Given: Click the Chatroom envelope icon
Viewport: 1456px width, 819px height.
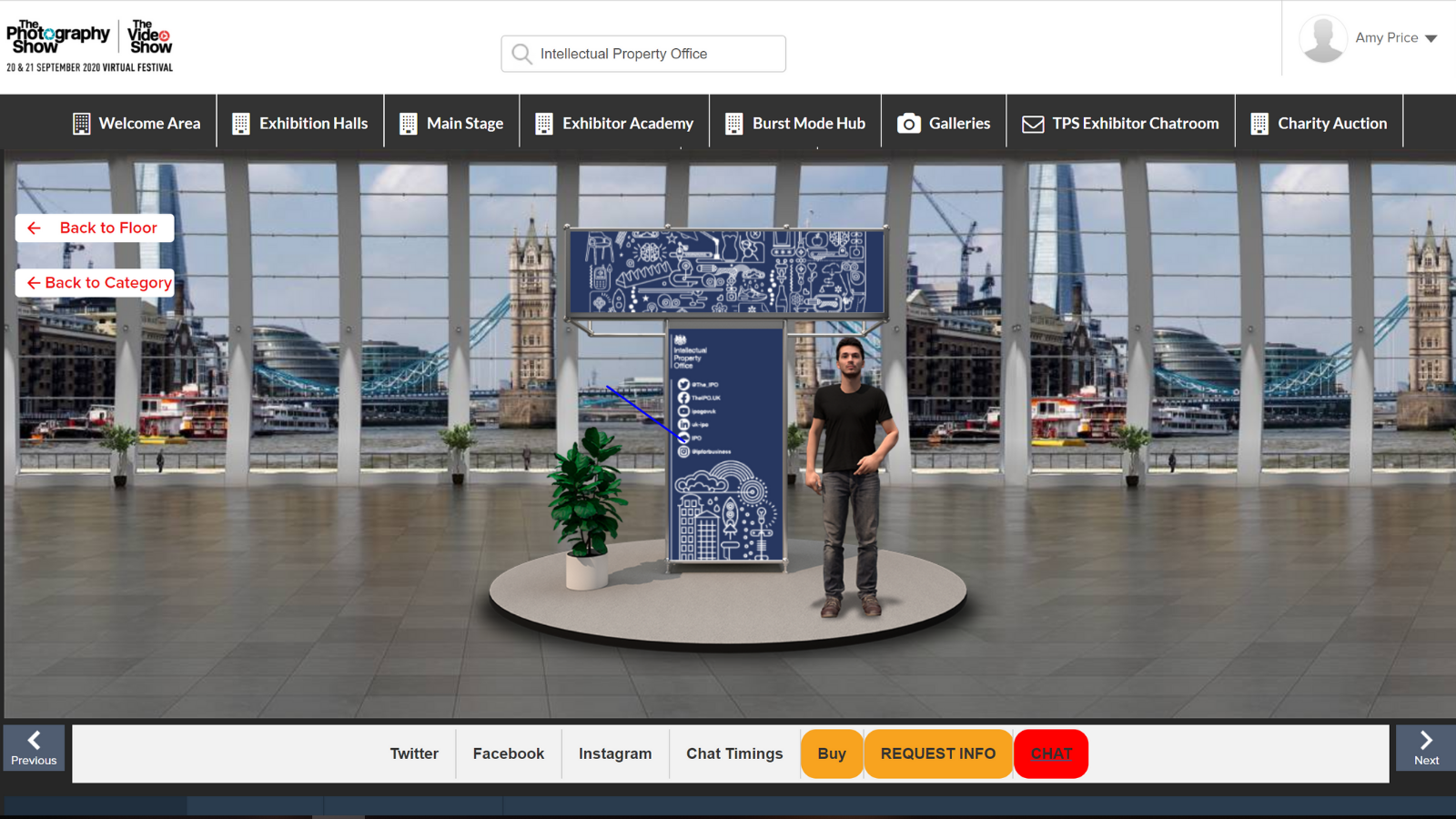Looking at the screenshot, I should [x=1033, y=124].
